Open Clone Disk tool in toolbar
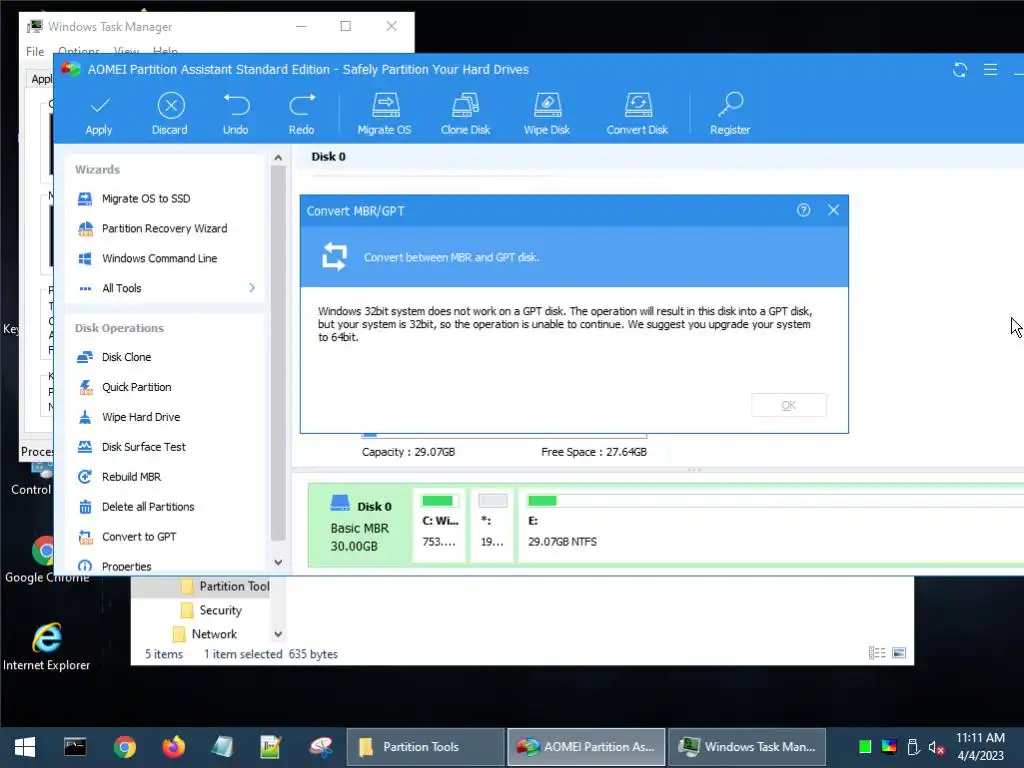1024x768 pixels. [466, 114]
